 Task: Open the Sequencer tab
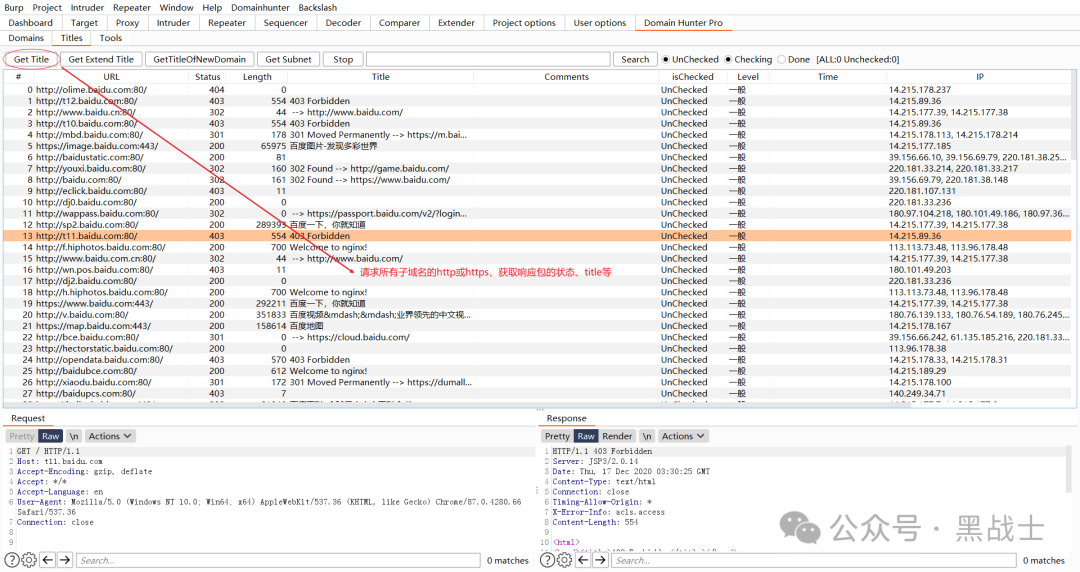click(x=285, y=23)
